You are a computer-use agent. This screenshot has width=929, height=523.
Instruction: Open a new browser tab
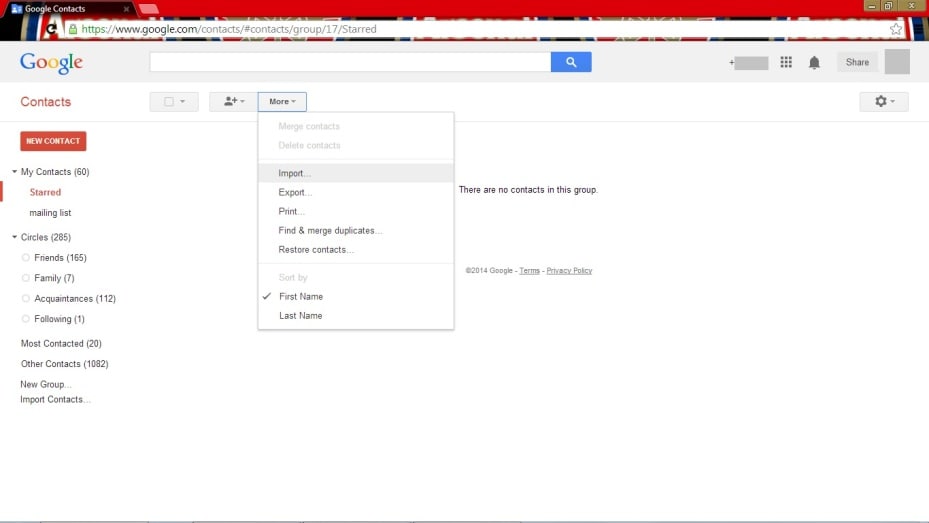pos(148,8)
